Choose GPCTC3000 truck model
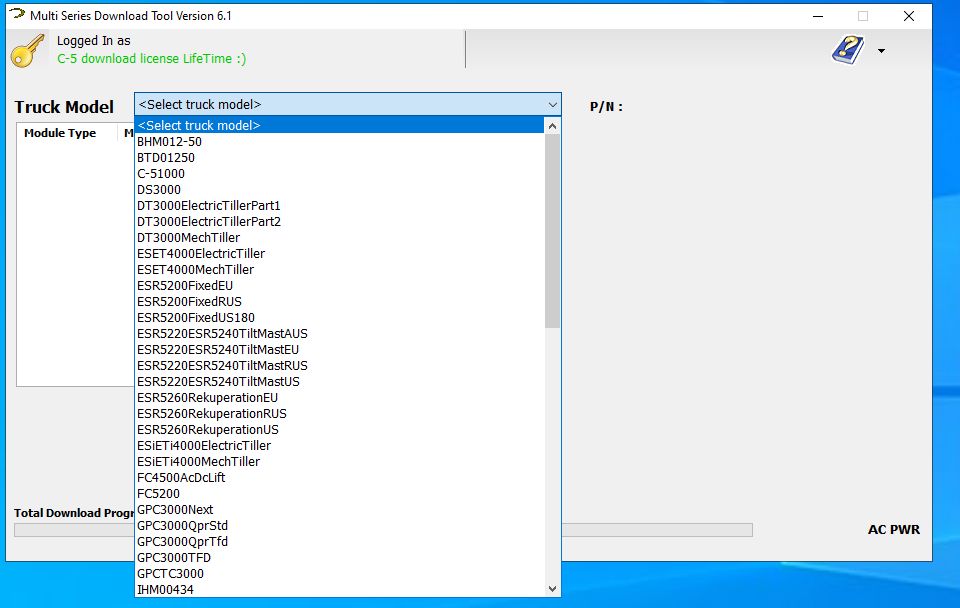The image size is (960, 608). click(339, 574)
